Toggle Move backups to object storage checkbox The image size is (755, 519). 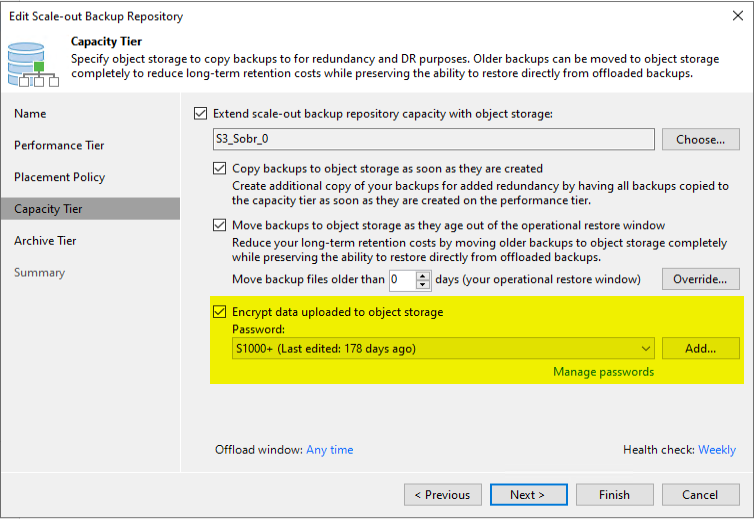[220, 225]
